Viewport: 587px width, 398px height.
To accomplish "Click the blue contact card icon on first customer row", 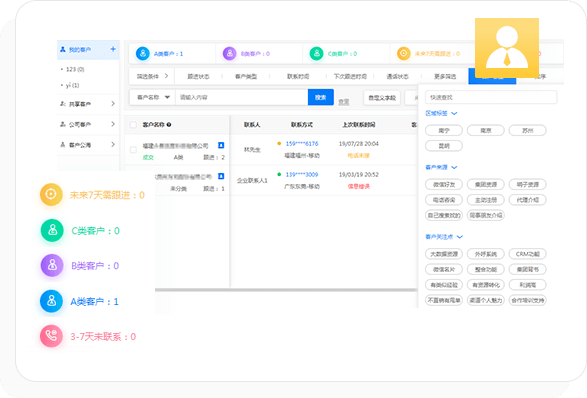I will click(x=221, y=145).
